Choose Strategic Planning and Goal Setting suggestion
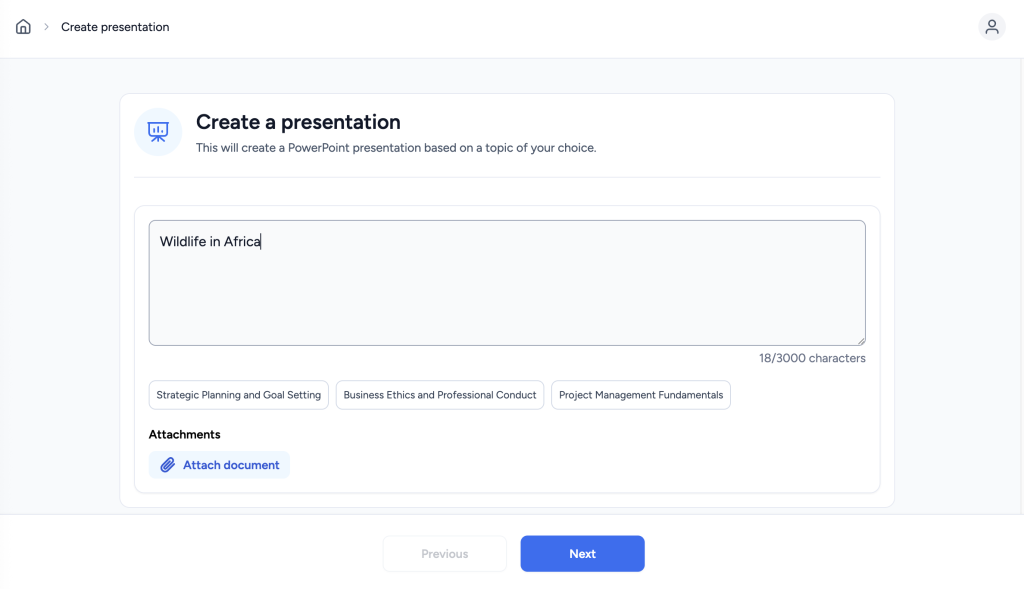Viewport: 1024px width, 589px height. pos(238,395)
